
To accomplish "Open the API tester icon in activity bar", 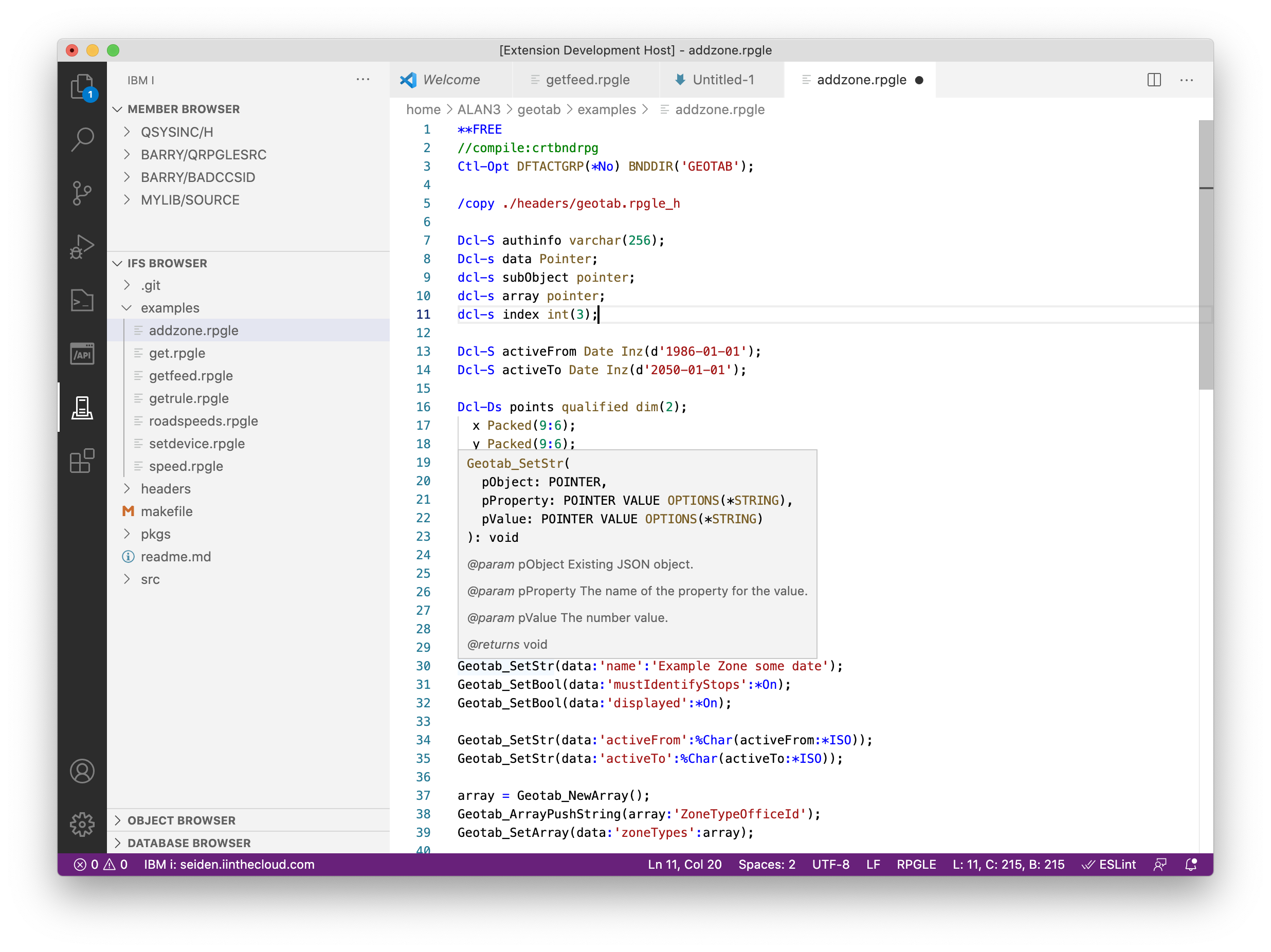I will 82,353.
